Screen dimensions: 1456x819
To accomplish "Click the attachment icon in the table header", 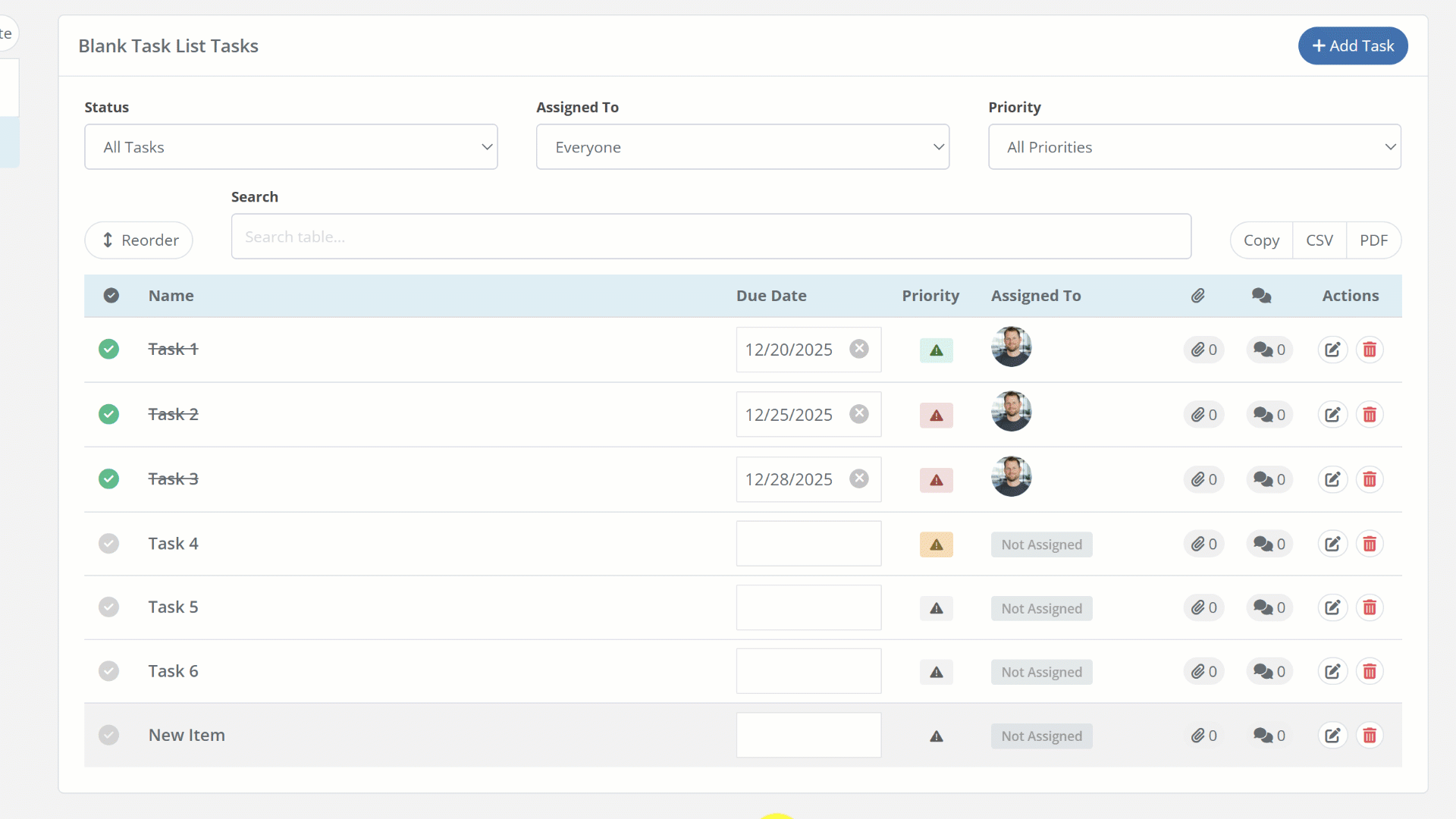I will pos(1198,296).
